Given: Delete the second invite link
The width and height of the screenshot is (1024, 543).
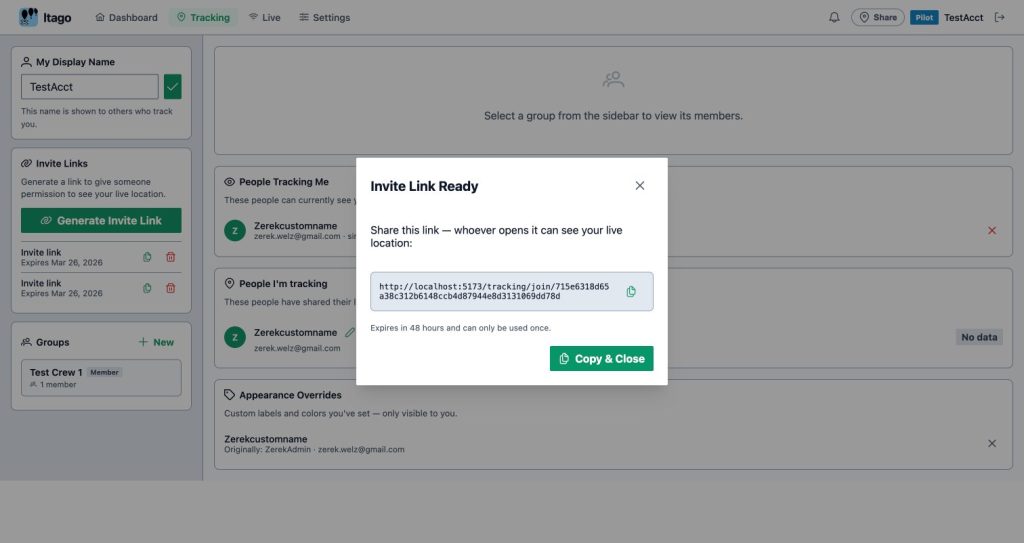Looking at the screenshot, I should [170, 288].
